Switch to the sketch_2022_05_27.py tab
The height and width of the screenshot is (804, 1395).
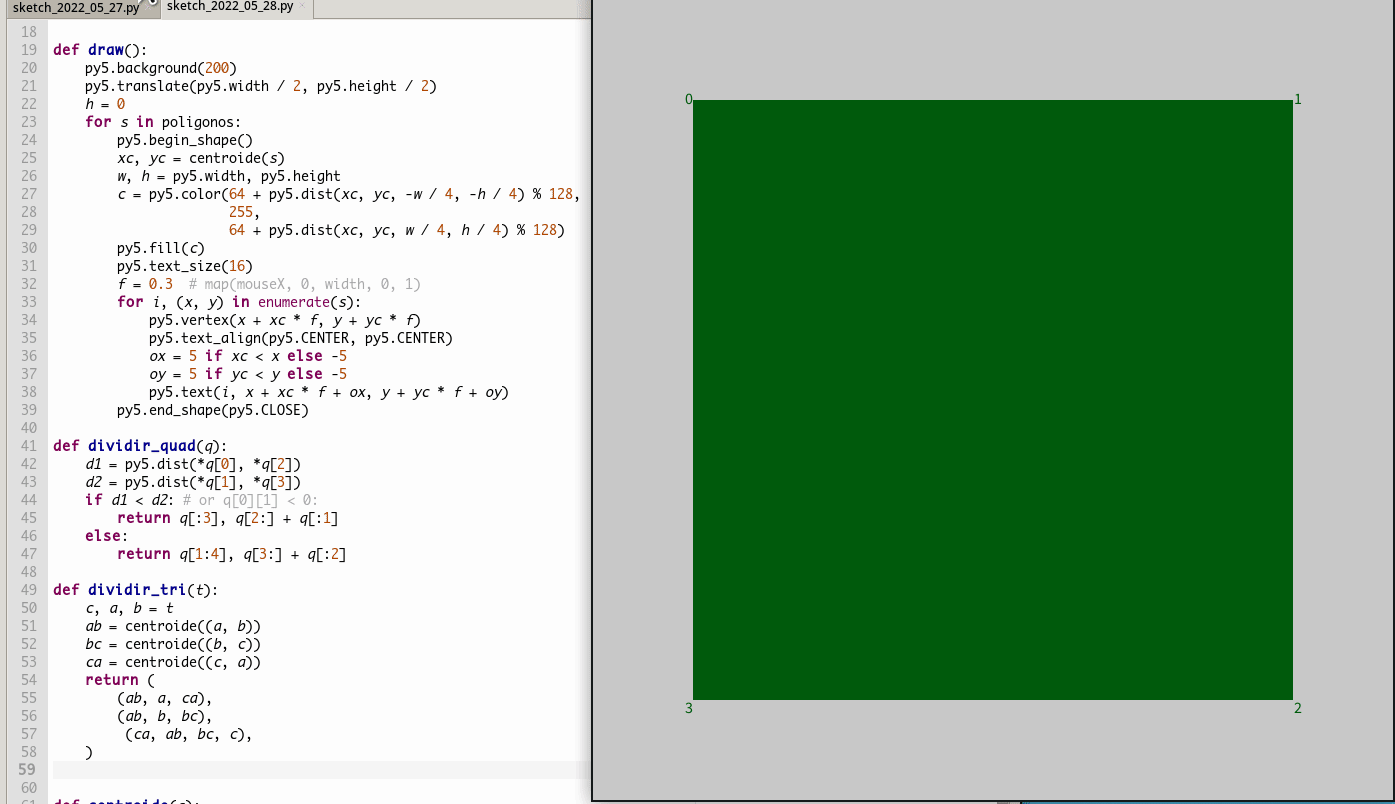75,6
